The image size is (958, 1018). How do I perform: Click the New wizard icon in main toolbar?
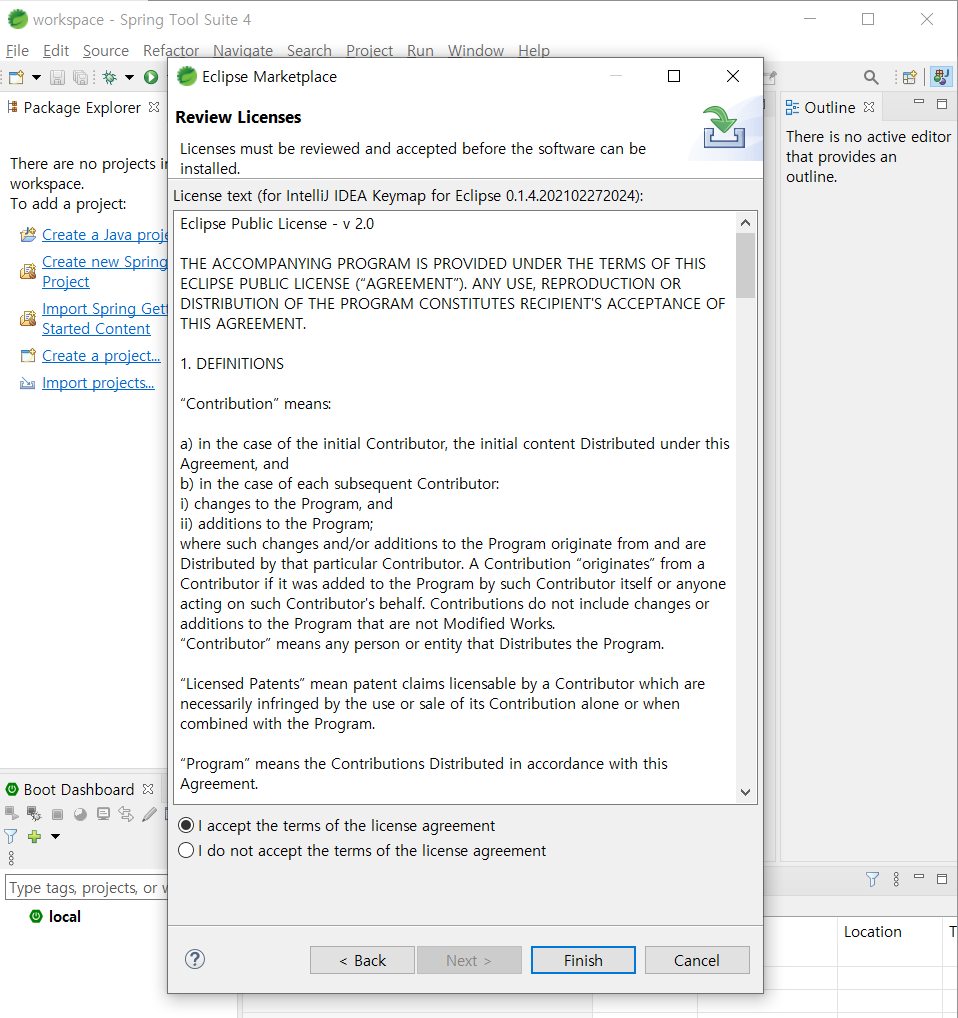[x=16, y=77]
